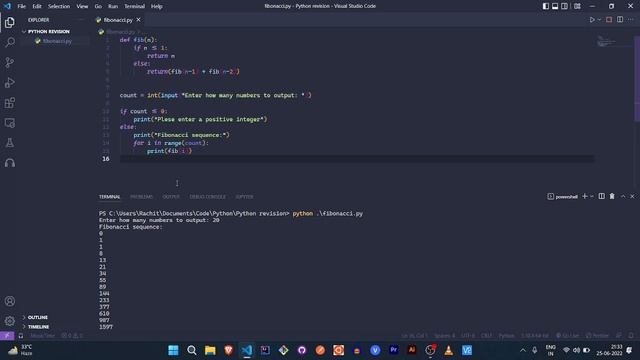Open the Accounts menu icon
The height and width of the screenshot is (360, 640).
coord(10,301)
